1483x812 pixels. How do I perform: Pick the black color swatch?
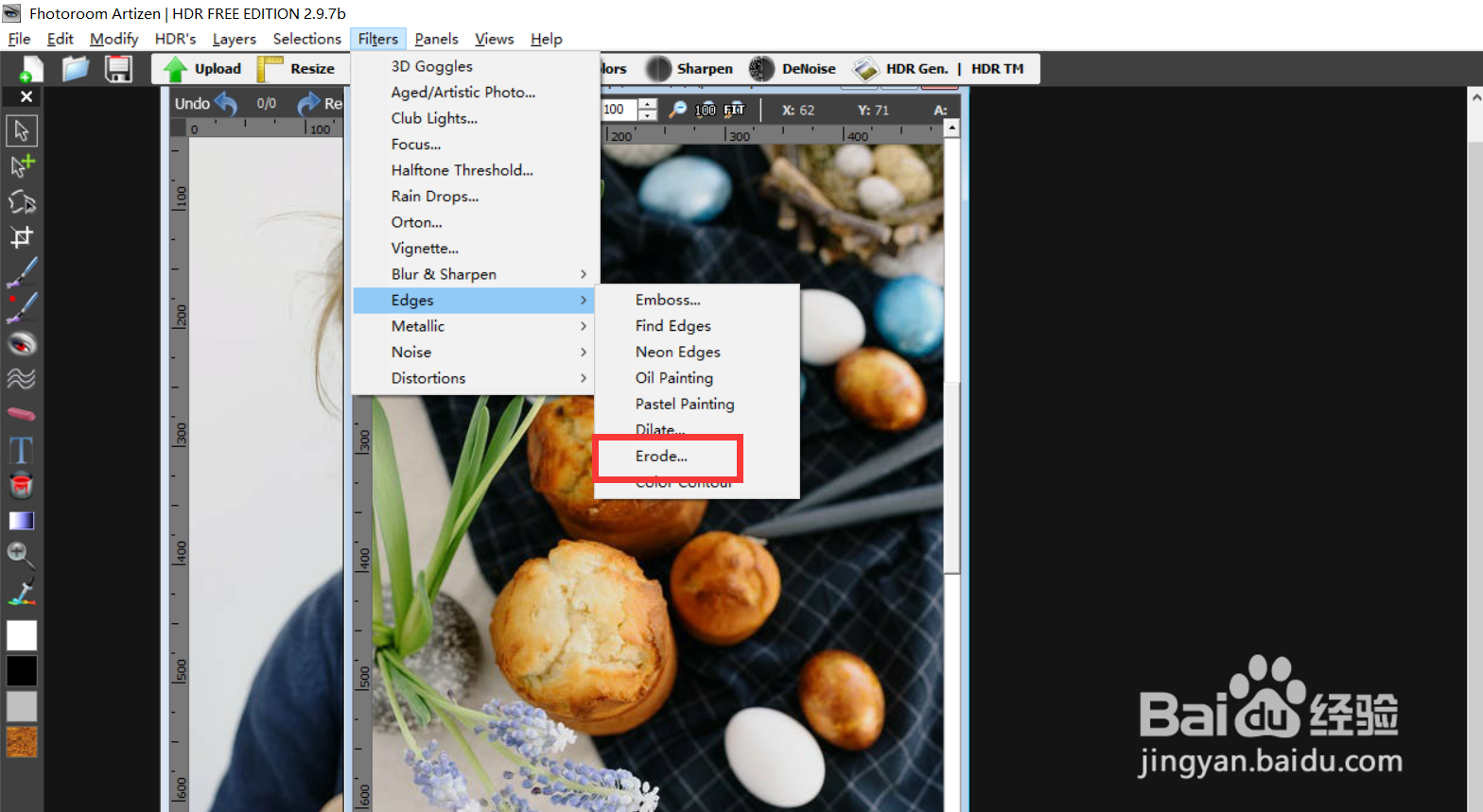click(22, 671)
